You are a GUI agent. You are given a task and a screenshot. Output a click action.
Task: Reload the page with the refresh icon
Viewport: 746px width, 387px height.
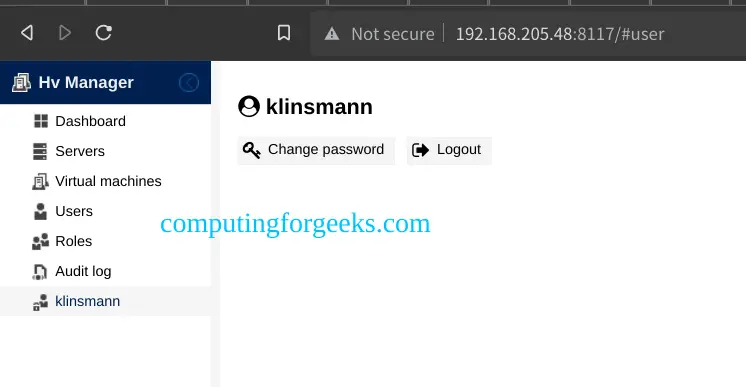click(x=104, y=33)
